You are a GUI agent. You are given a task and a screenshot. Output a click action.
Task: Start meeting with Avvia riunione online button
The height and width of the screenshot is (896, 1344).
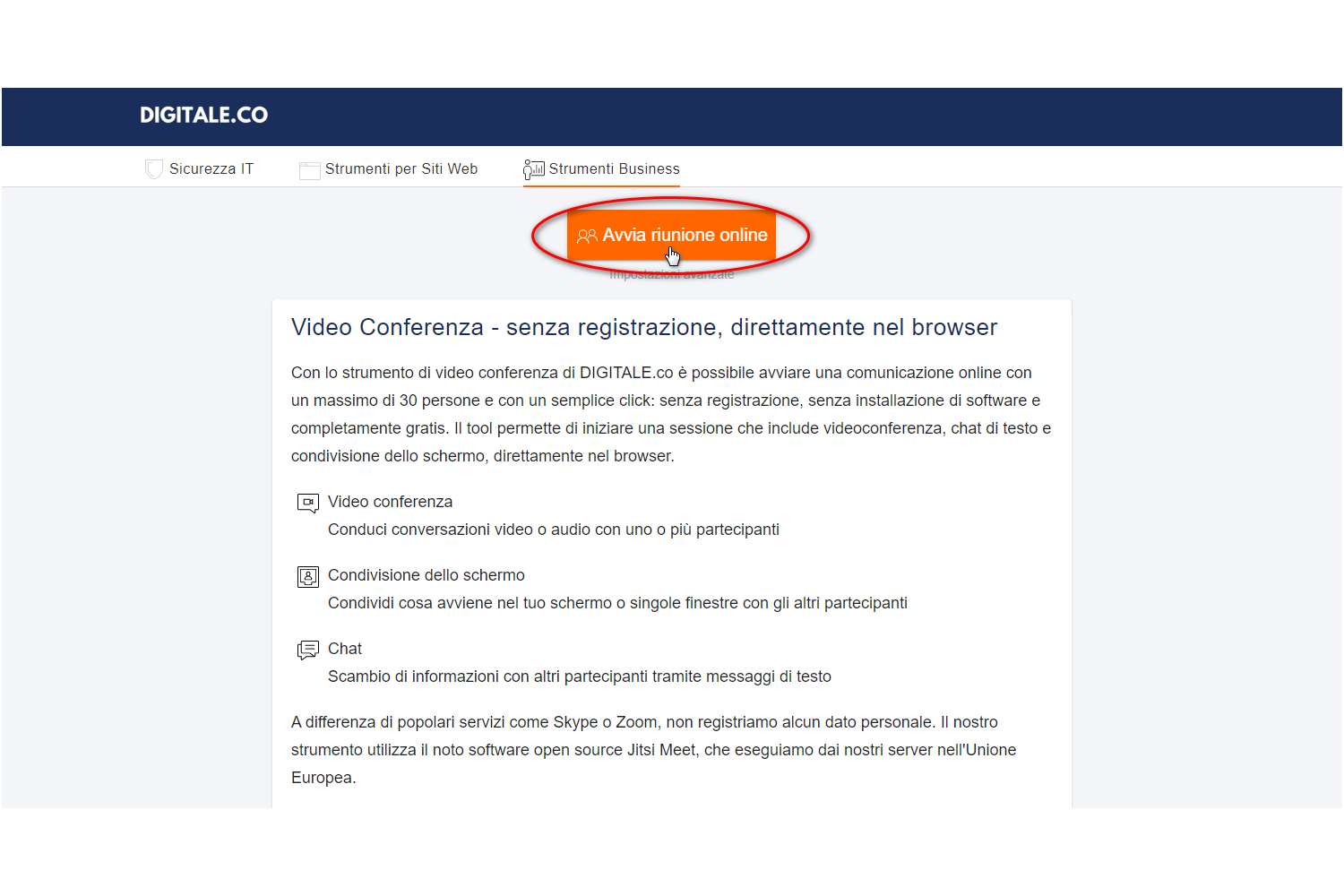(x=672, y=236)
